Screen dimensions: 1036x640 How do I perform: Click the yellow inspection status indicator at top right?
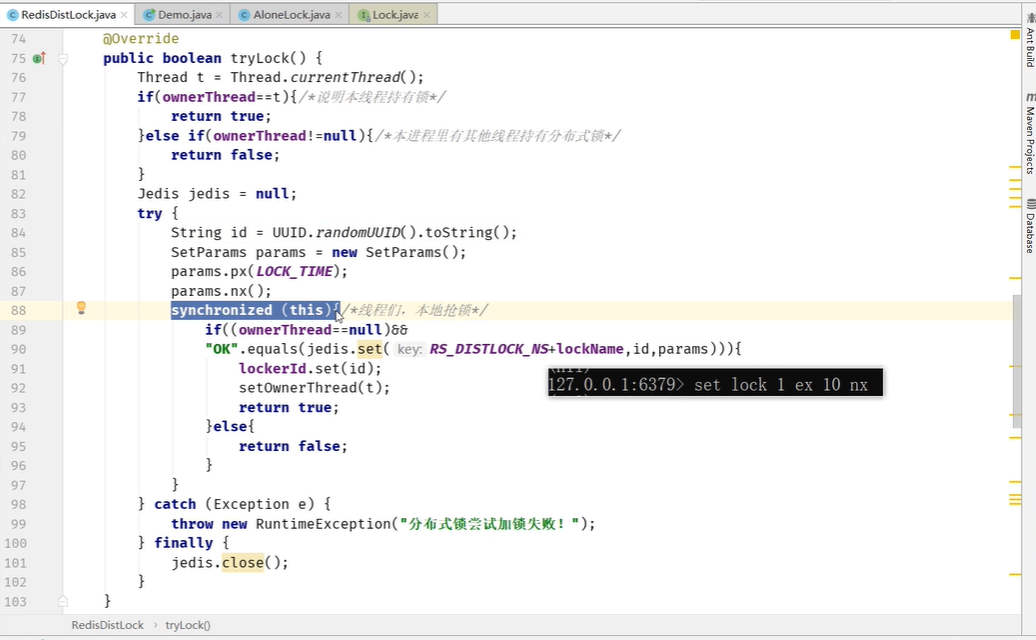1015,34
